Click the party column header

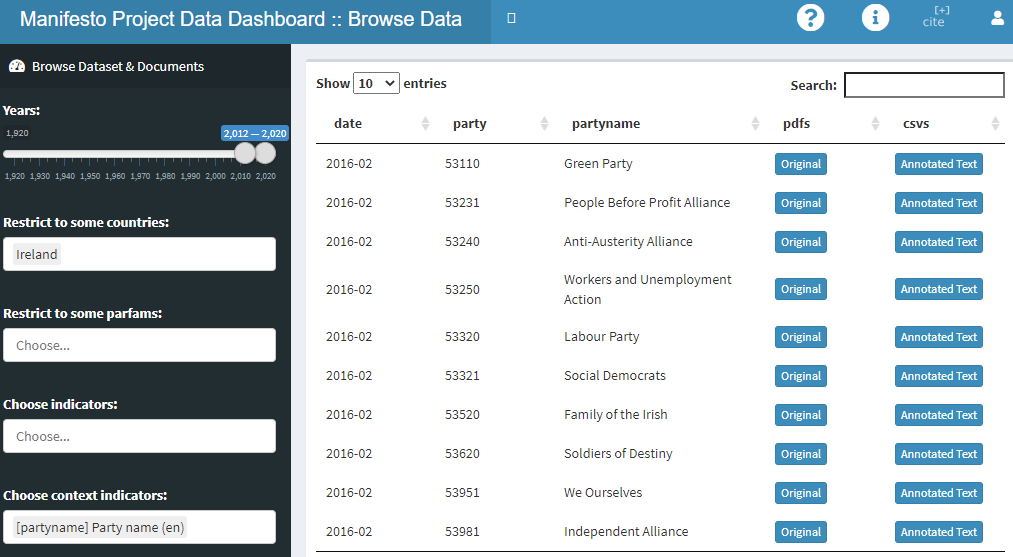click(470, 124)
